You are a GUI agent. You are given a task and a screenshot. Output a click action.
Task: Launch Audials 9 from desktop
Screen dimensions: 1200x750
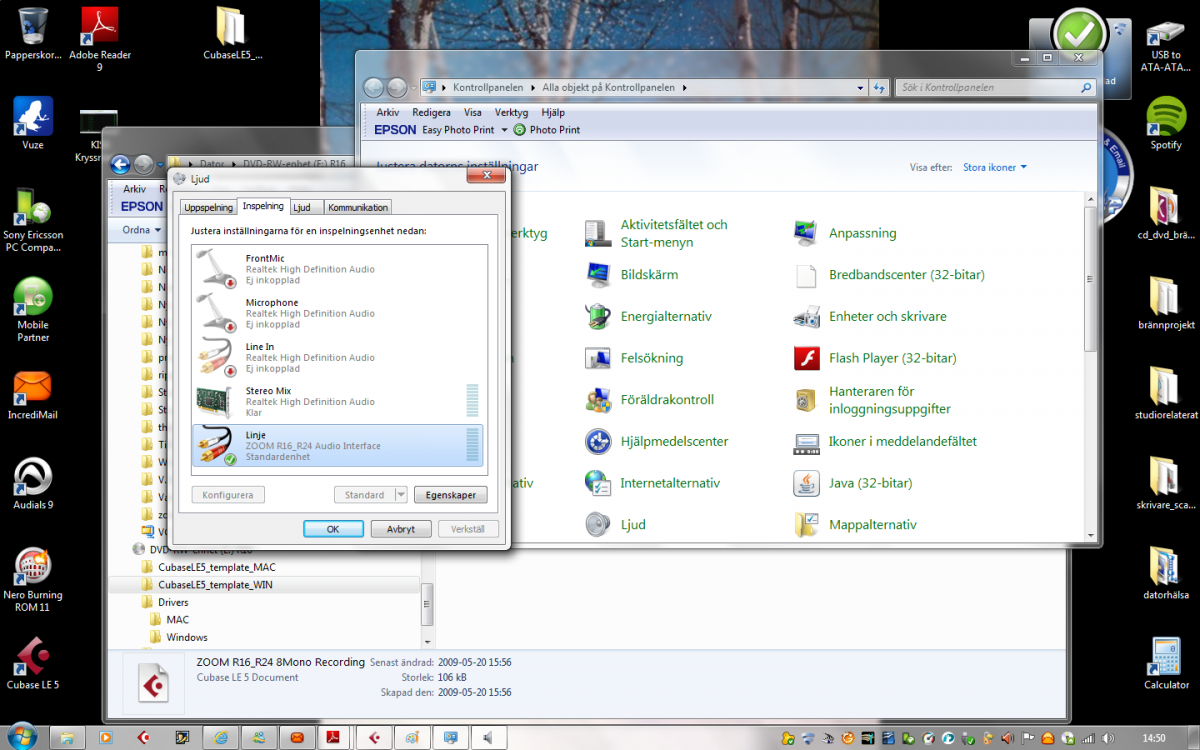pos(33,485)
